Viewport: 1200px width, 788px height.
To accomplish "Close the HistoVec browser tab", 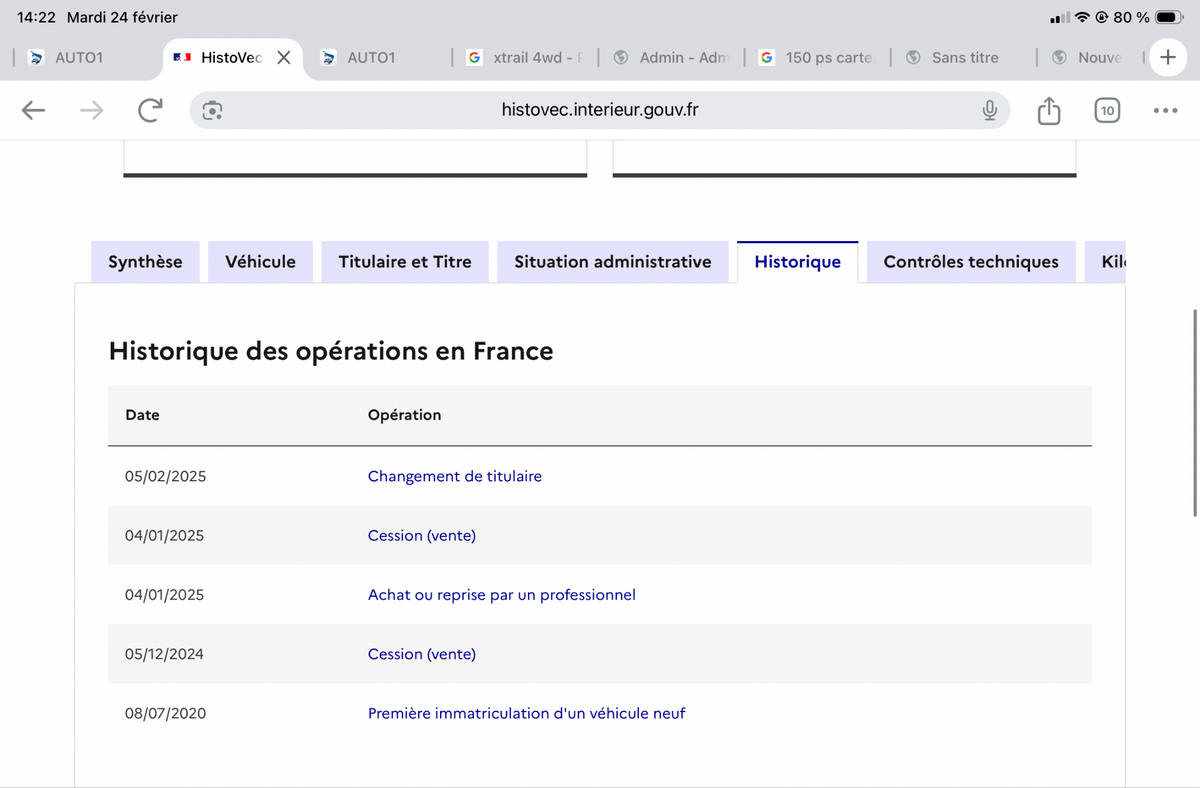I will click(x=284, y=57).
